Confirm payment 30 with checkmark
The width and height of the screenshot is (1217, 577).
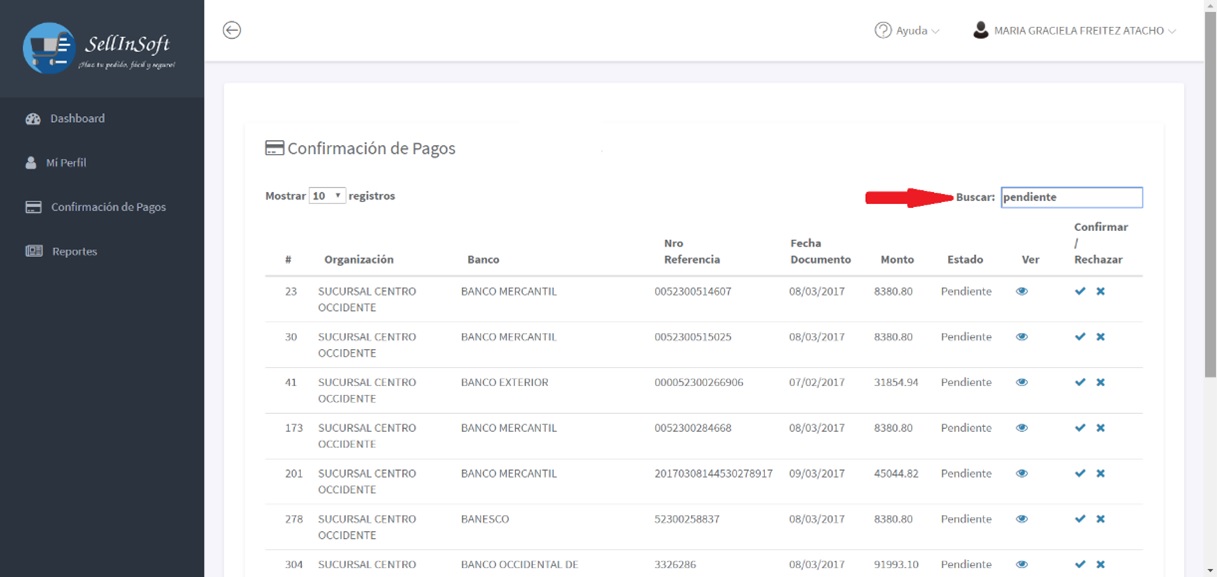1080,337
